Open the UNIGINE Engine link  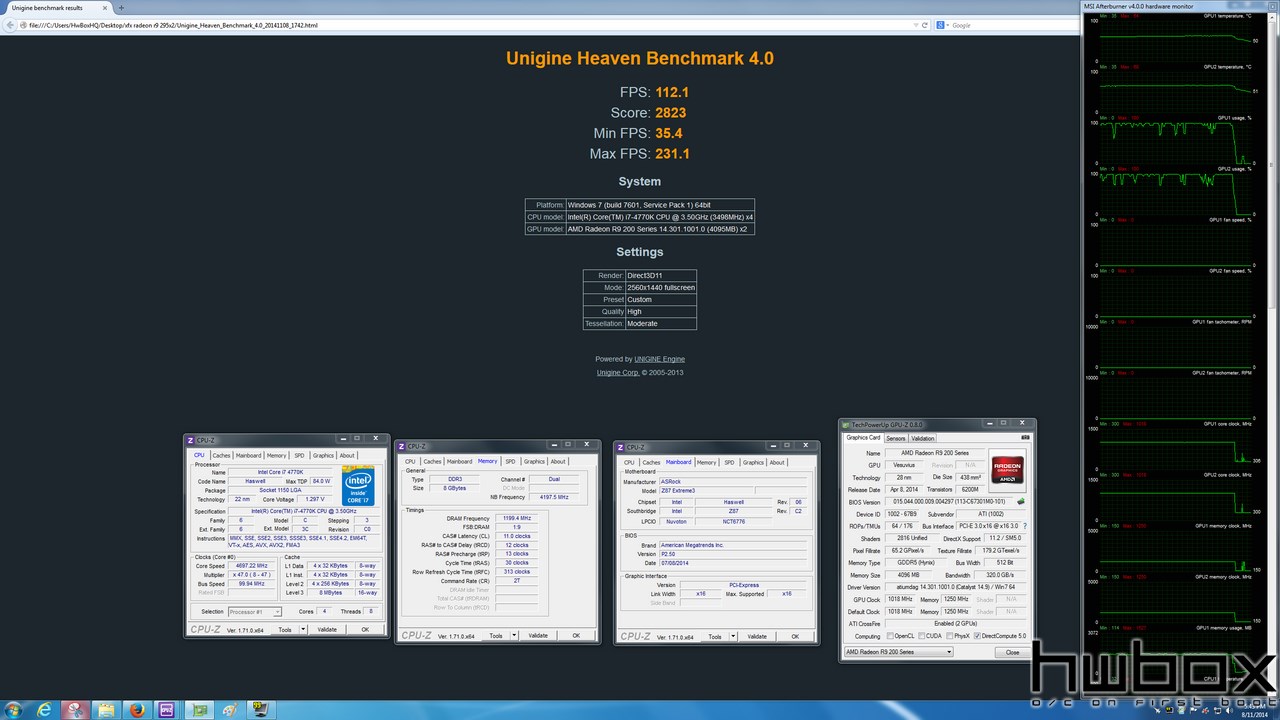660,359
